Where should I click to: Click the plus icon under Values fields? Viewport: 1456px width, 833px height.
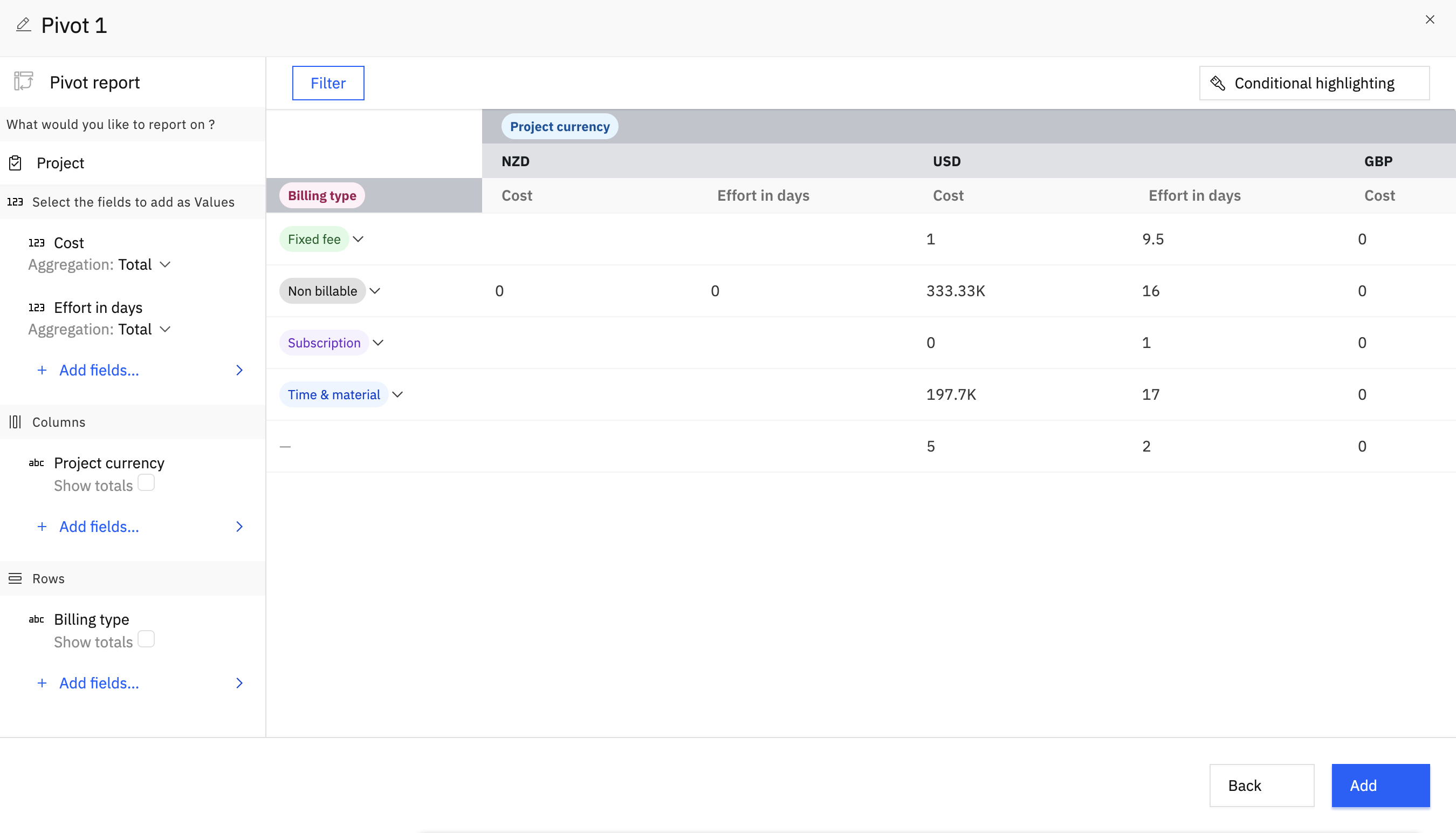coord(42,370)
